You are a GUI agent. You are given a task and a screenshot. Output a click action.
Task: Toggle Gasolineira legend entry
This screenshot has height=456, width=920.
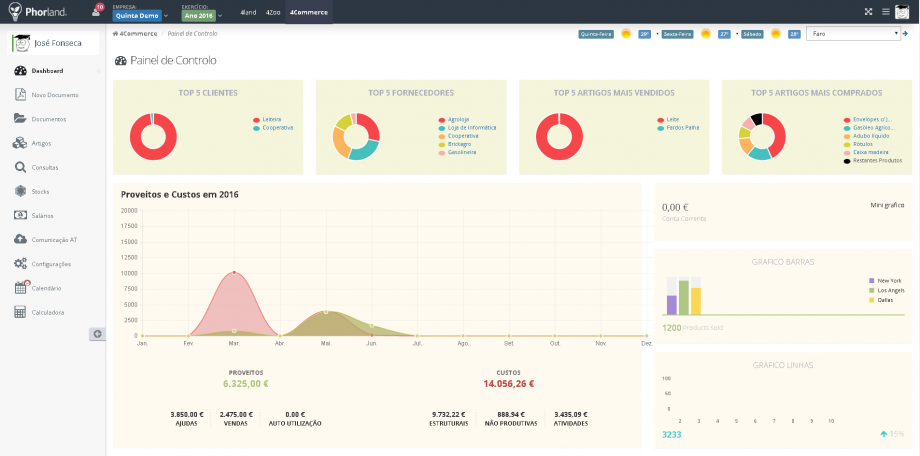point(457,153)
